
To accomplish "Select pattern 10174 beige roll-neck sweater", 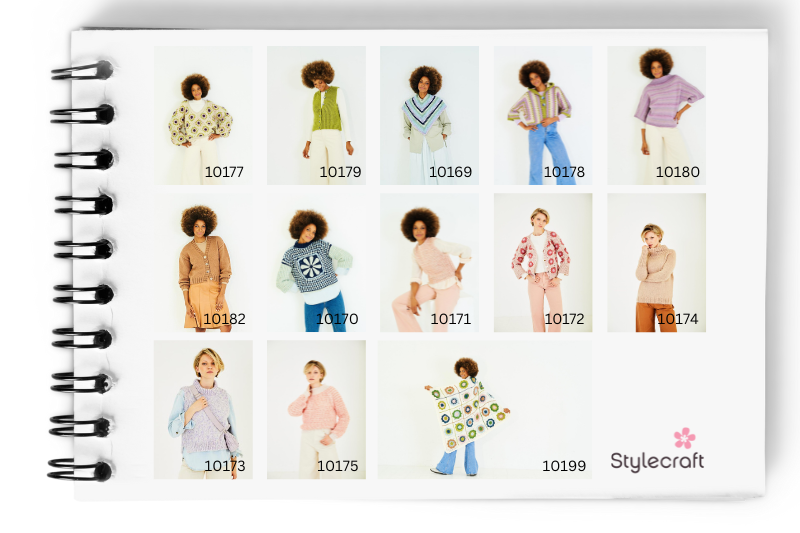I will [656, 262].
